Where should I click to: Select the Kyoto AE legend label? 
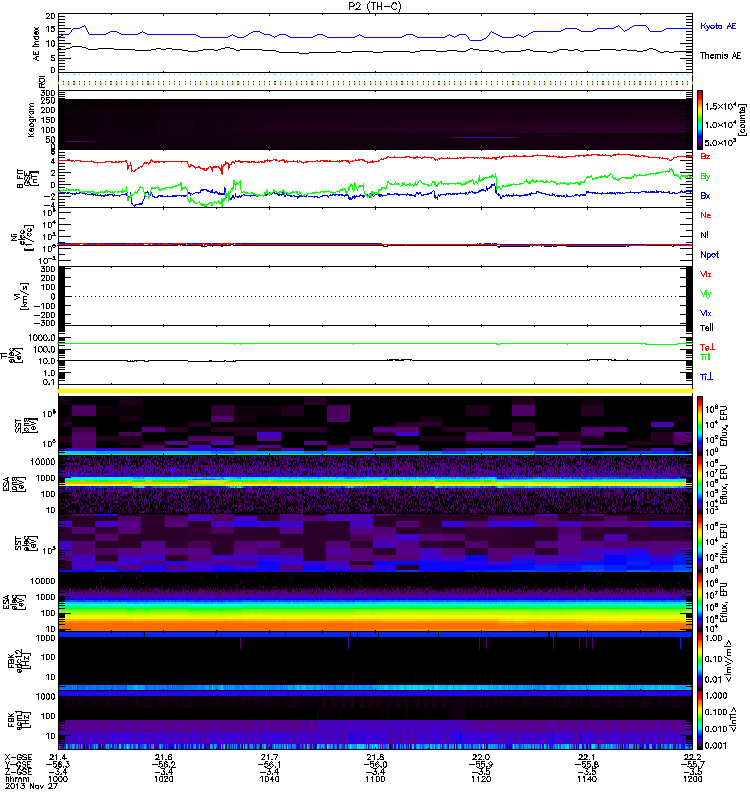(x=718, y=26)
